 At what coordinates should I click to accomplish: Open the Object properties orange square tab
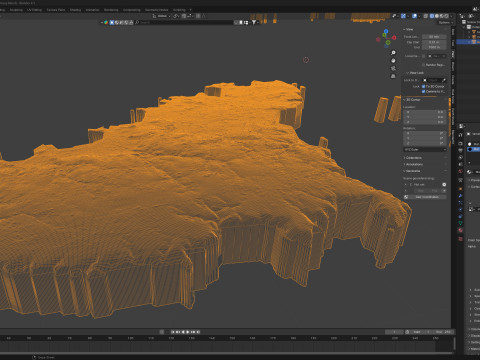click(460, 188)
